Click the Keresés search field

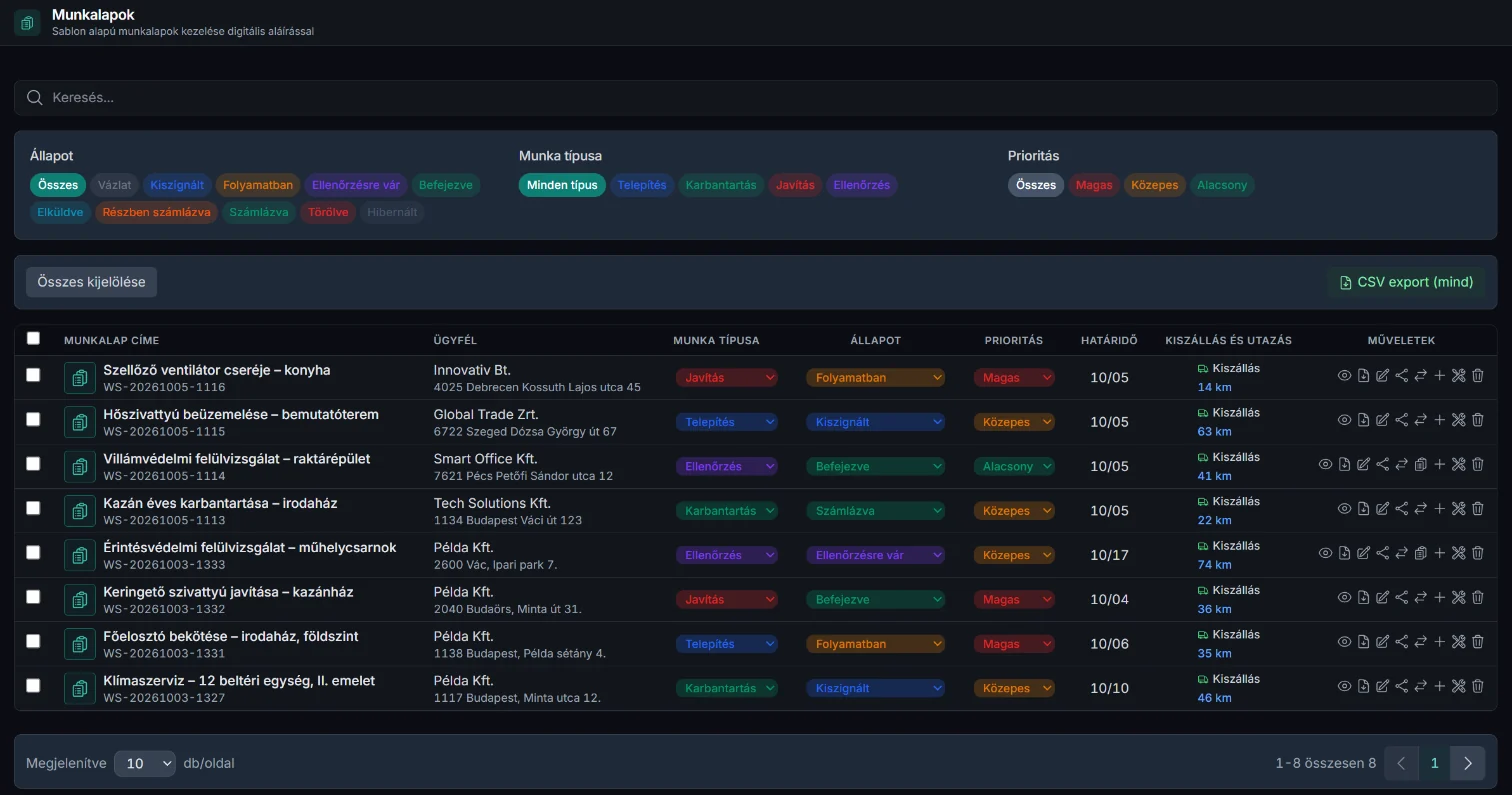755,97
